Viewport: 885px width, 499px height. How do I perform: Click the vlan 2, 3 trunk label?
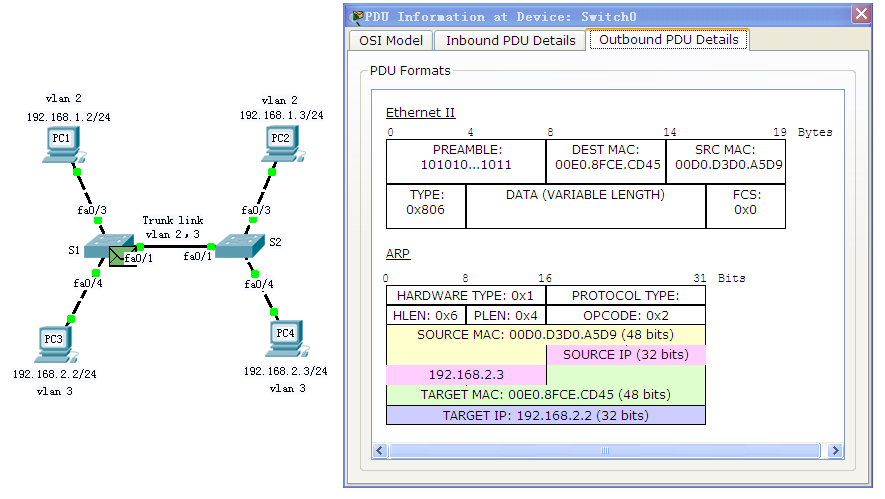[173, 234]
